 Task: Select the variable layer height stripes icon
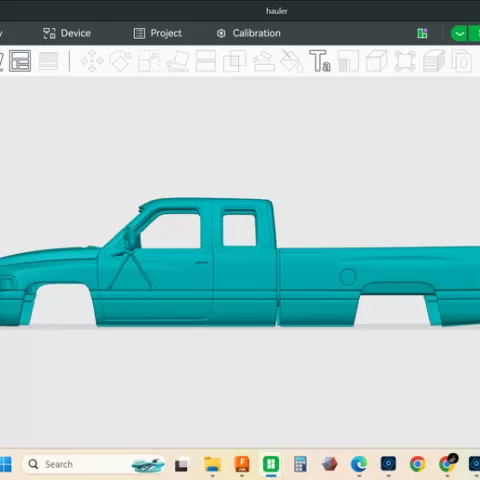pyautogui.click(x=49, y=61)
